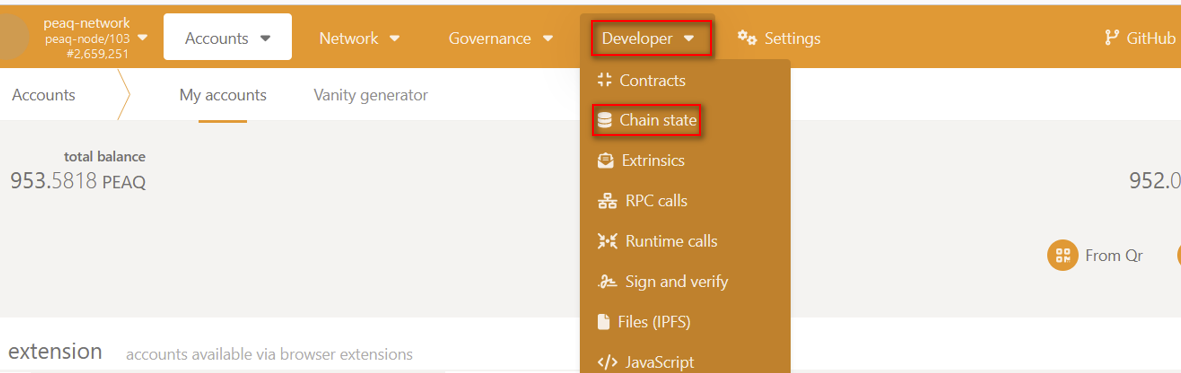Expand the Accounts dropdown menu

(227, 37)
